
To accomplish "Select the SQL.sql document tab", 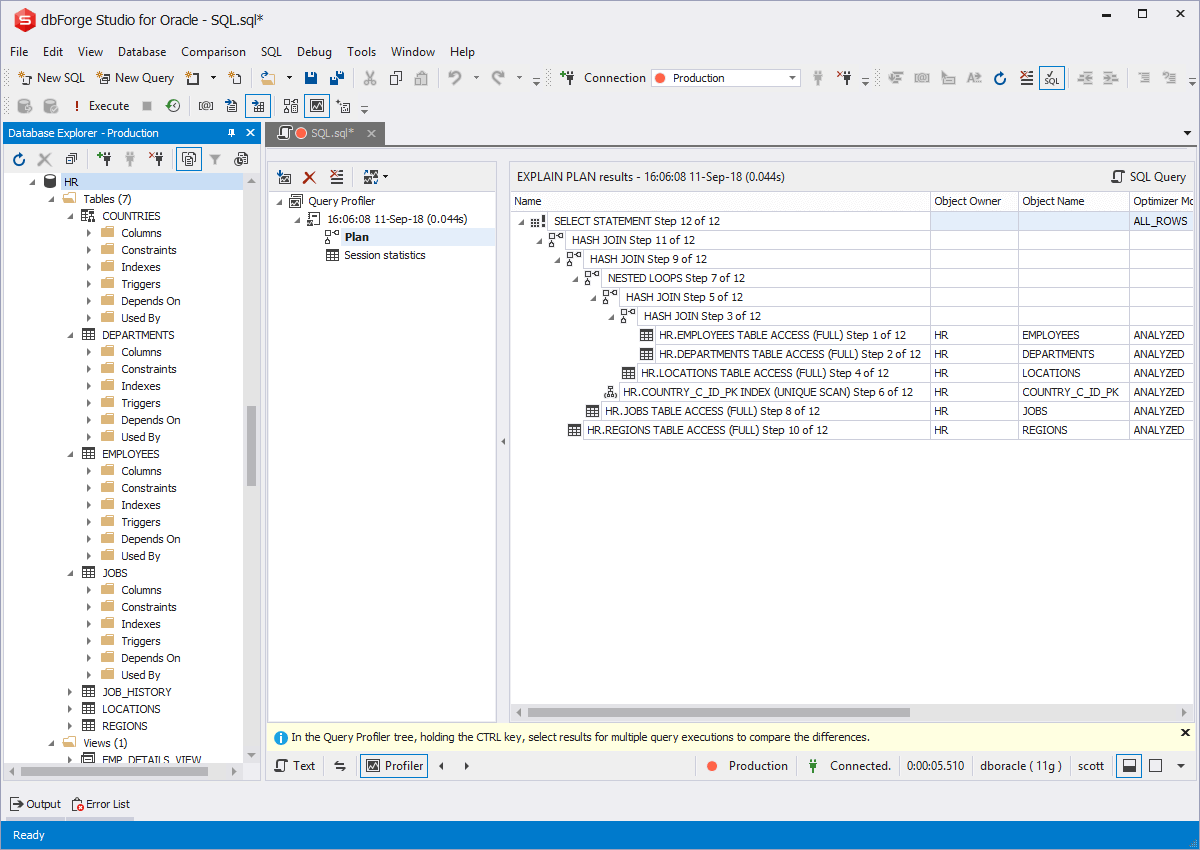I will [325, 133].
